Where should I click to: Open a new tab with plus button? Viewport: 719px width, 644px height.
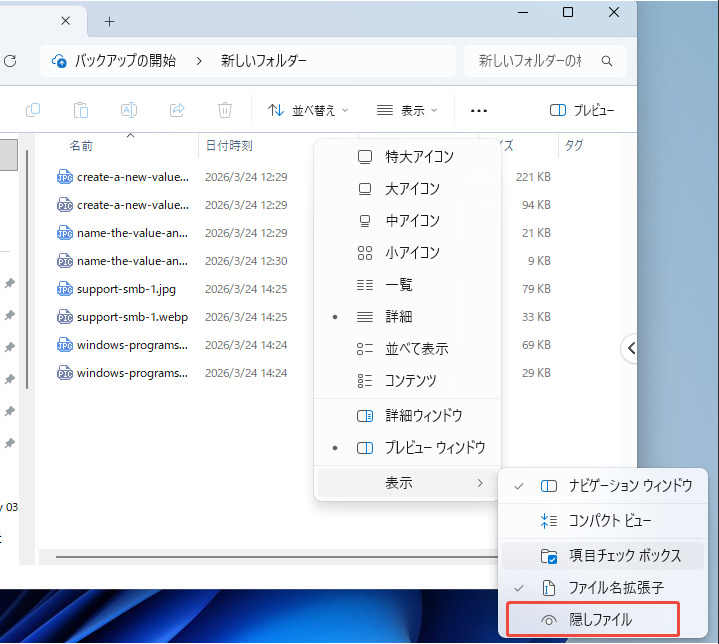pyautogui.click(x=110, y=22)
